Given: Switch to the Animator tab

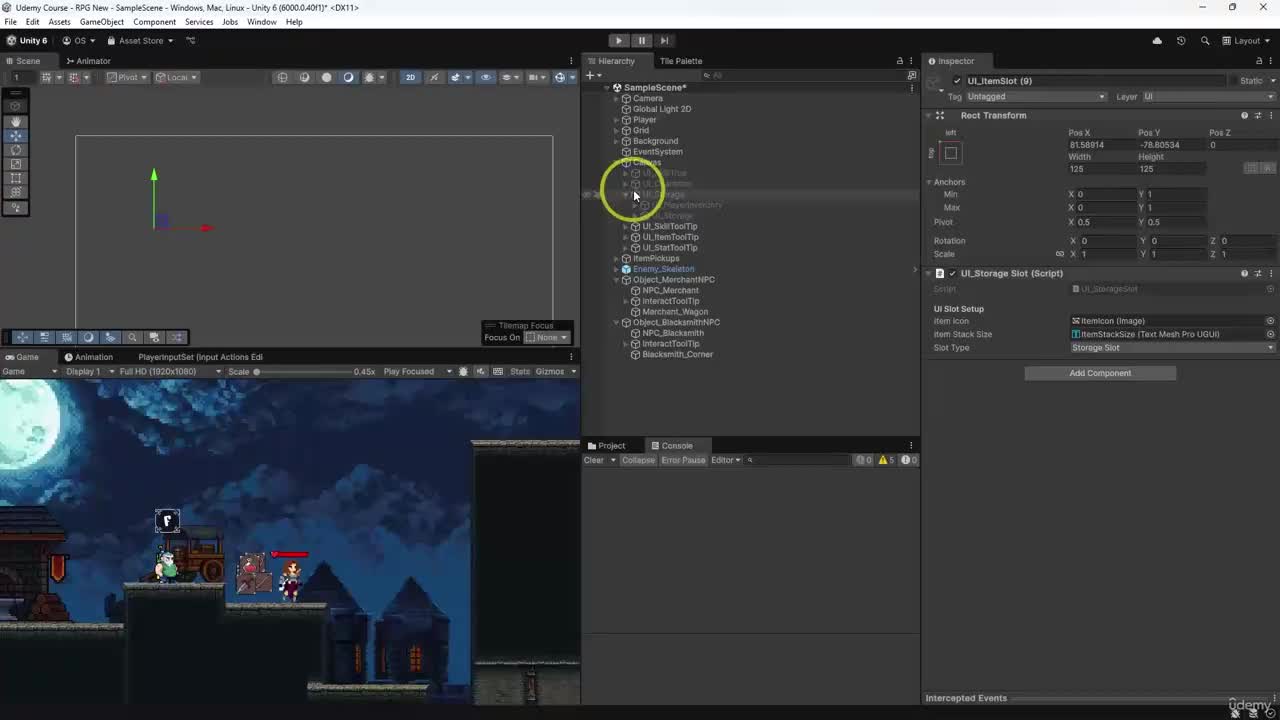Looking at the screenshot, I should [88, 61].
